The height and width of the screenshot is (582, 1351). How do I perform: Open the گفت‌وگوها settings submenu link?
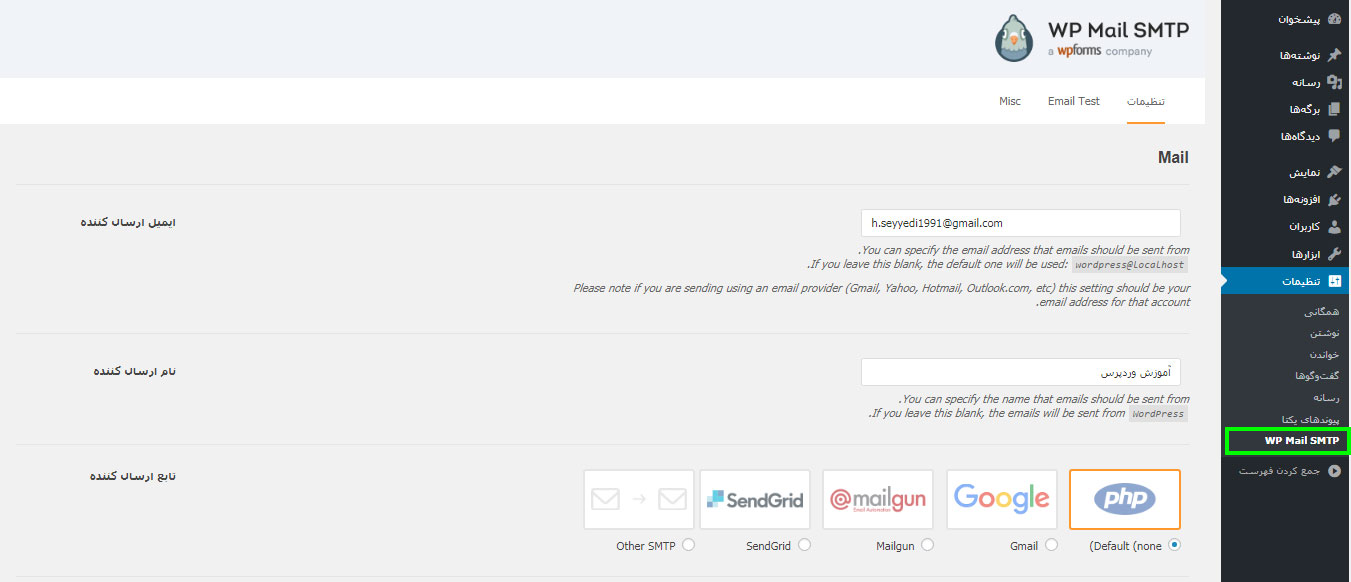click(x=1317, y=376)
